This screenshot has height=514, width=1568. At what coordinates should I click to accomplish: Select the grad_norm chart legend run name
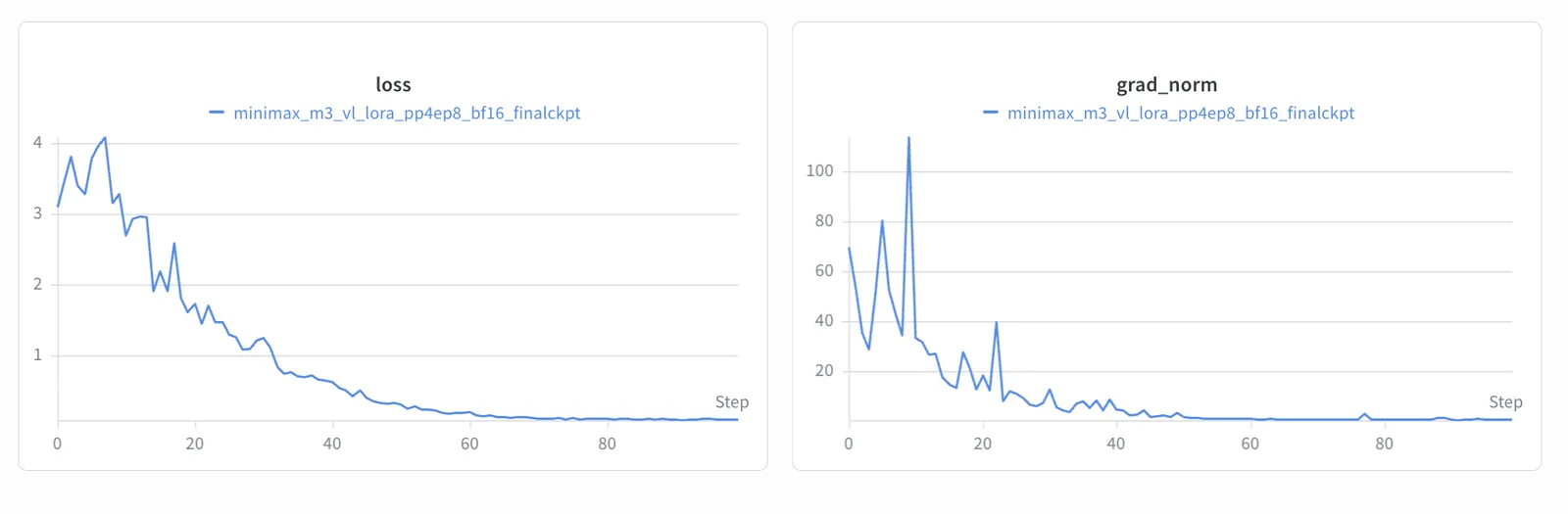(x=1181, y=113)
